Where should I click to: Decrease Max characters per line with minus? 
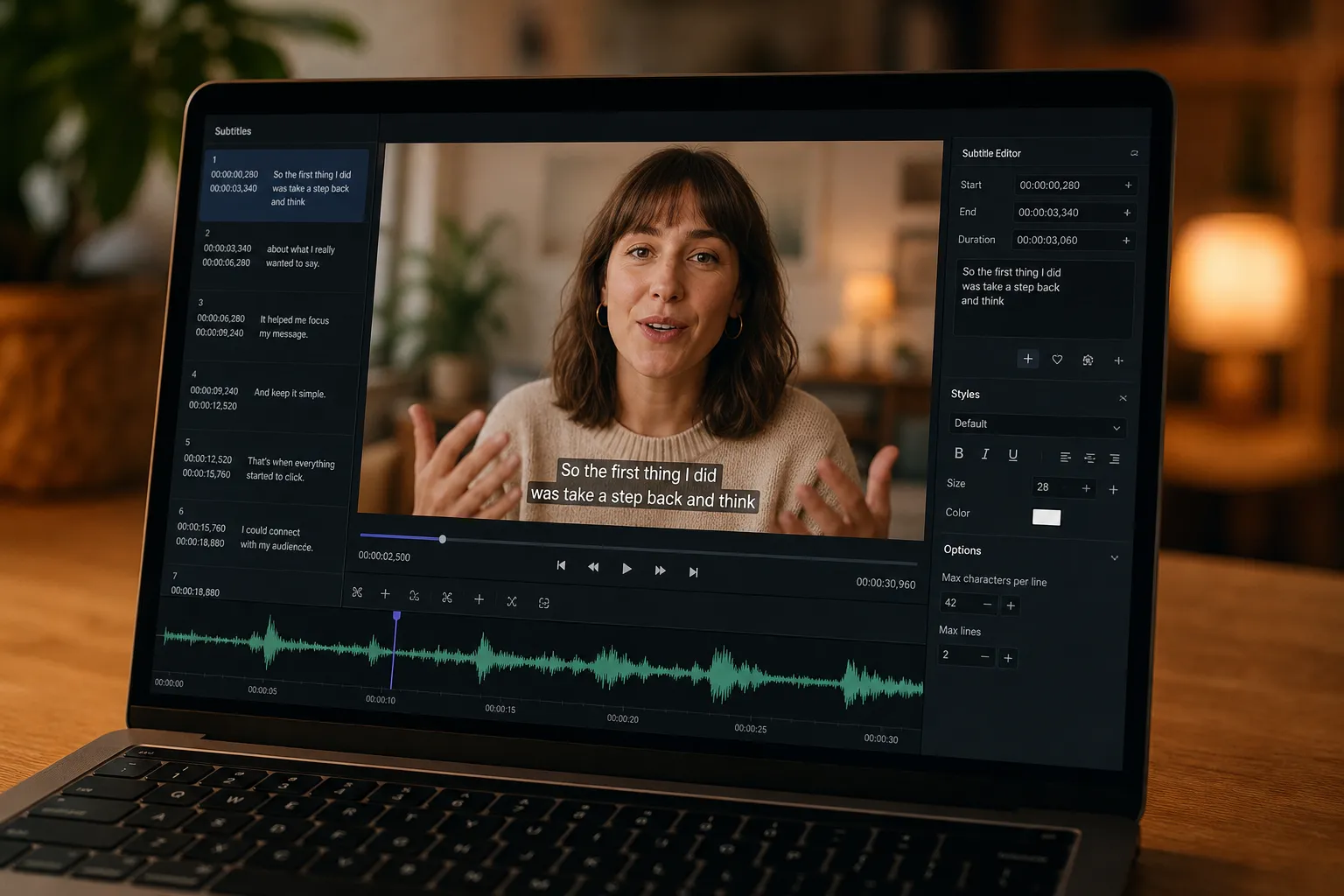987,605
